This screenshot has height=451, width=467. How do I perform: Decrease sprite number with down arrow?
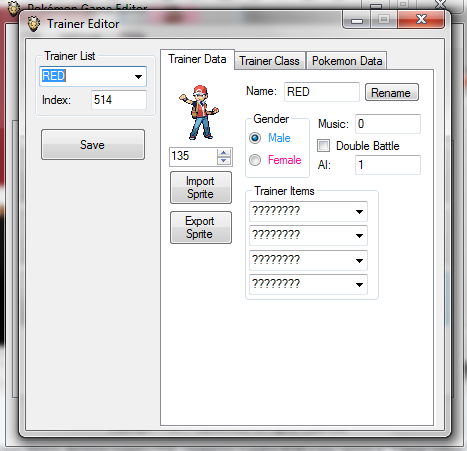coord(224,161)
